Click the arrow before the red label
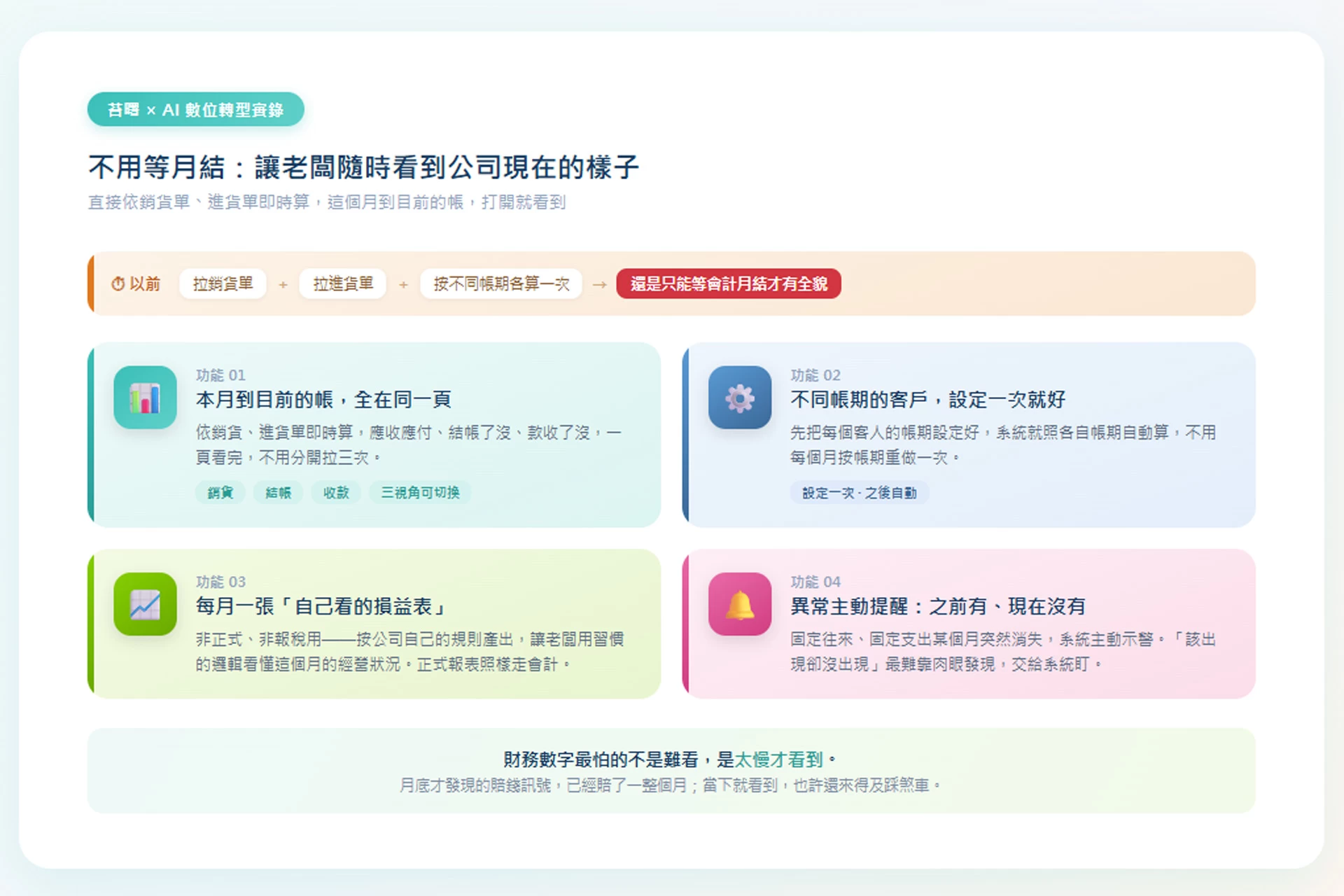The width and height of the screenshot is (1344, 896). click(x=599, y=284)
